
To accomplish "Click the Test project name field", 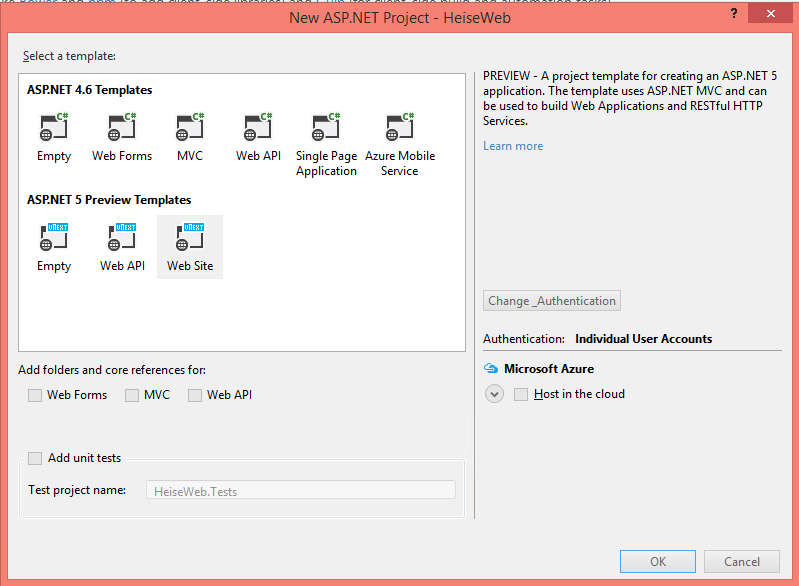I will [301, 490].
